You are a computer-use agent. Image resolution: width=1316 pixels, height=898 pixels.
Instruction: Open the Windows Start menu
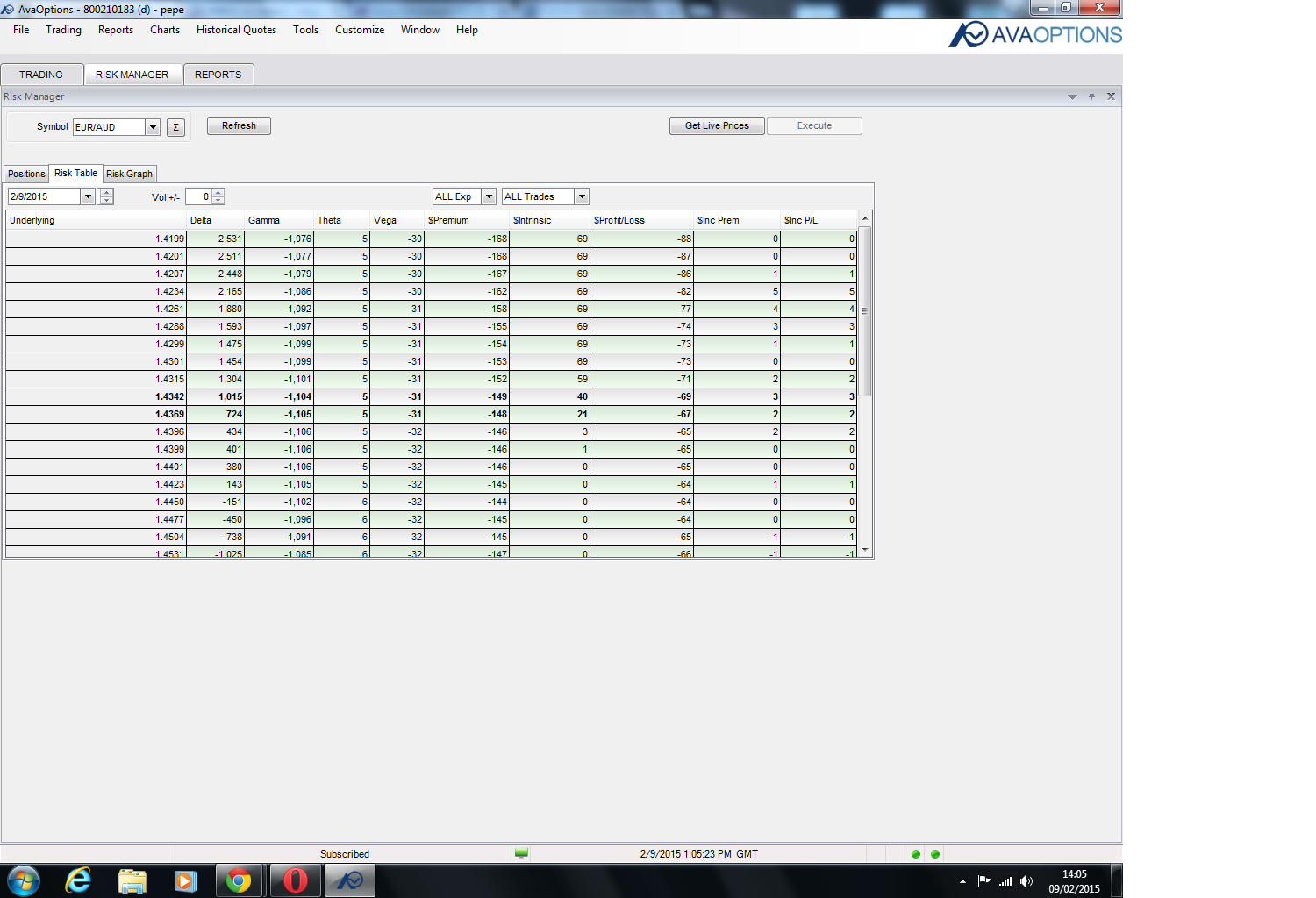(x=24, y=880)
